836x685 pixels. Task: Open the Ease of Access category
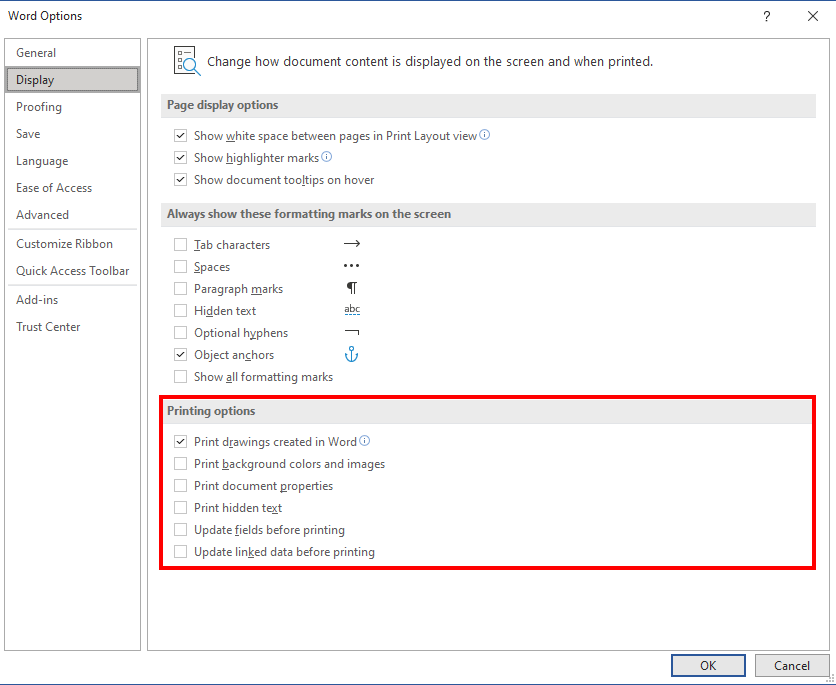pos(73,188)
